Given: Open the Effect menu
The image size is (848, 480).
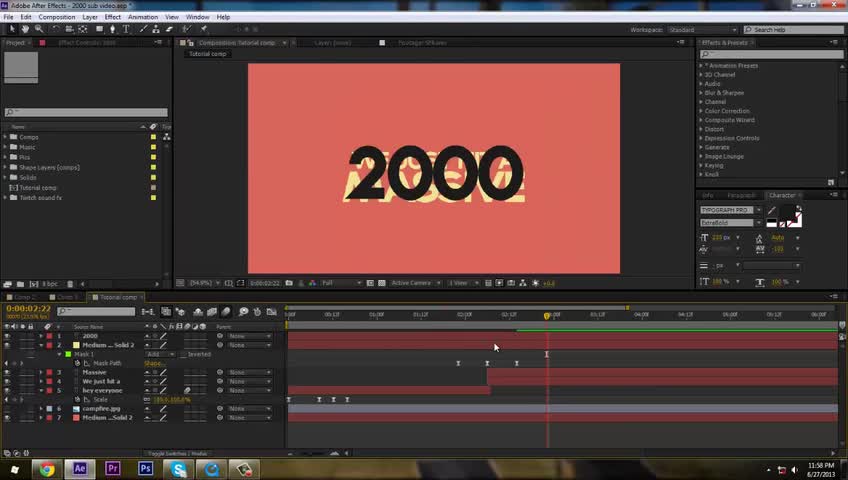Looking at the screenshot, I should [112, 17].
